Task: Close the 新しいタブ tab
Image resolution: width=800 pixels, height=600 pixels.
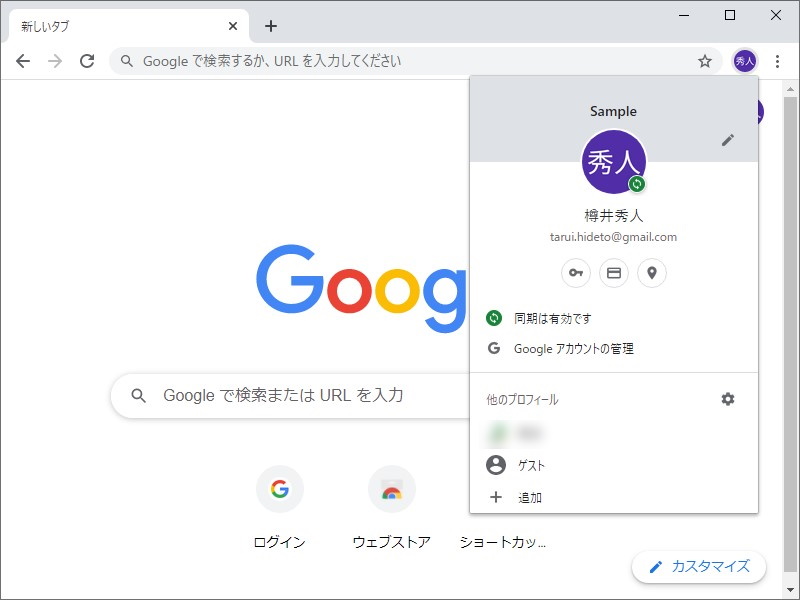Action: click(233, 26)
